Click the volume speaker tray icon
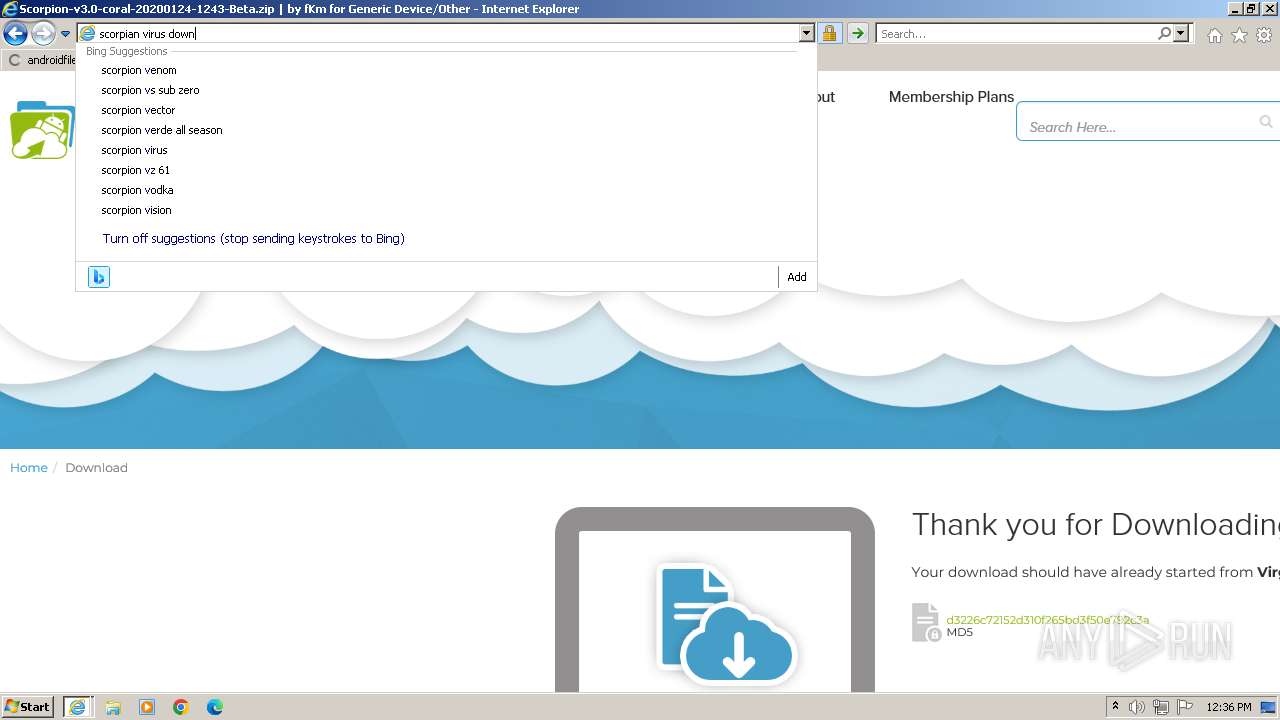 (x=1137, y=707)
